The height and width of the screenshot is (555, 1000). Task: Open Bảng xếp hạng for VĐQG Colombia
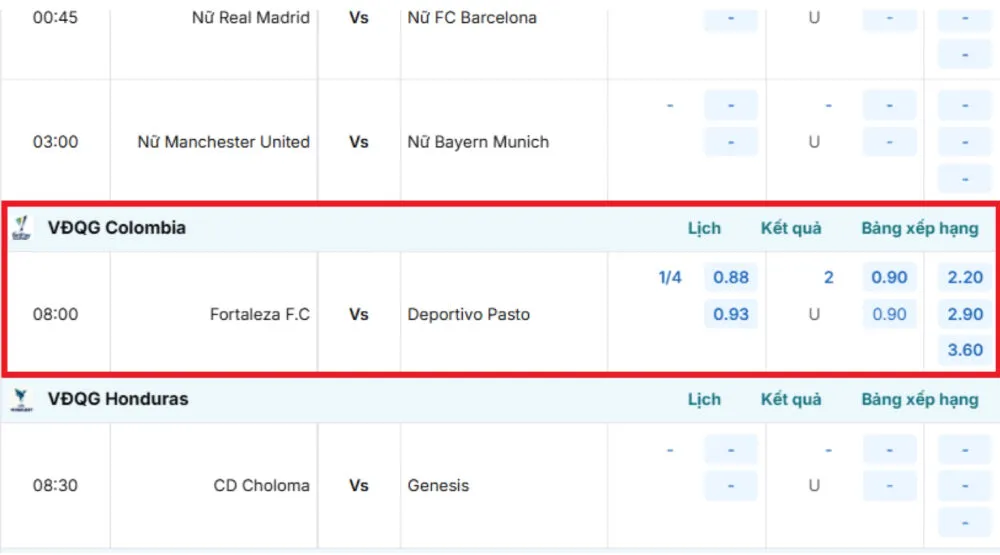pos(919,228)
